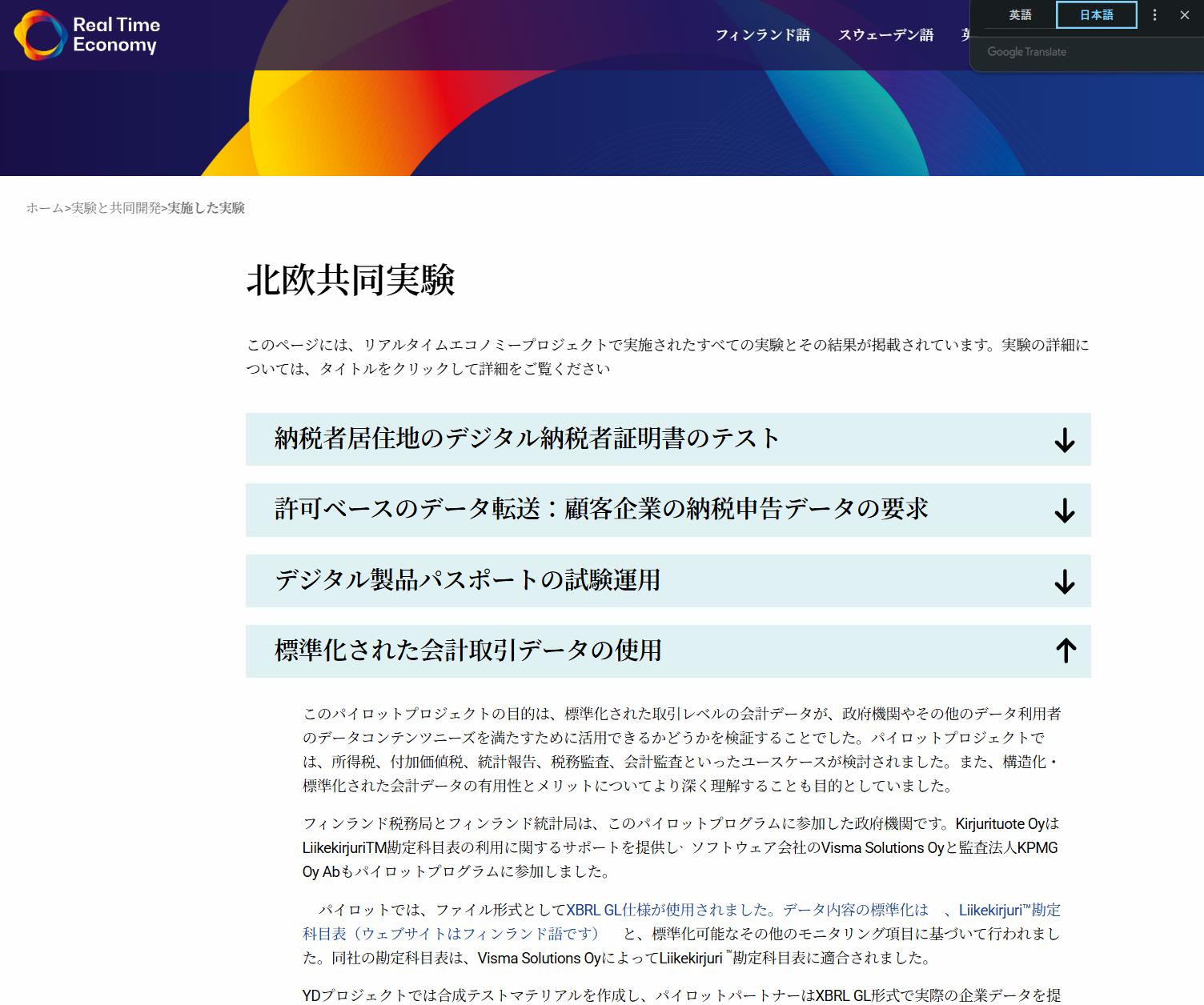Collapse 標準化された会計取引データの使用 up arrow
The image size is (1204, 1005).
coord(1066,651)
